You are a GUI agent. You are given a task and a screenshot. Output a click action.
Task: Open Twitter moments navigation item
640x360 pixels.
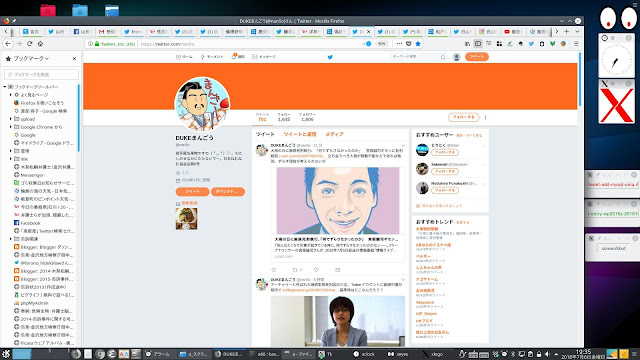[212, 57]
